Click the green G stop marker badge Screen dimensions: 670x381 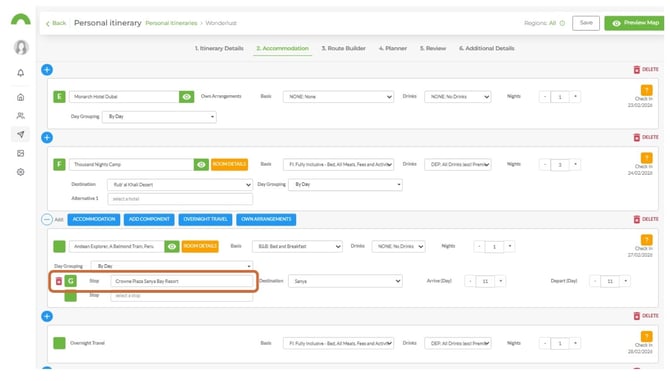pos(71,281)
